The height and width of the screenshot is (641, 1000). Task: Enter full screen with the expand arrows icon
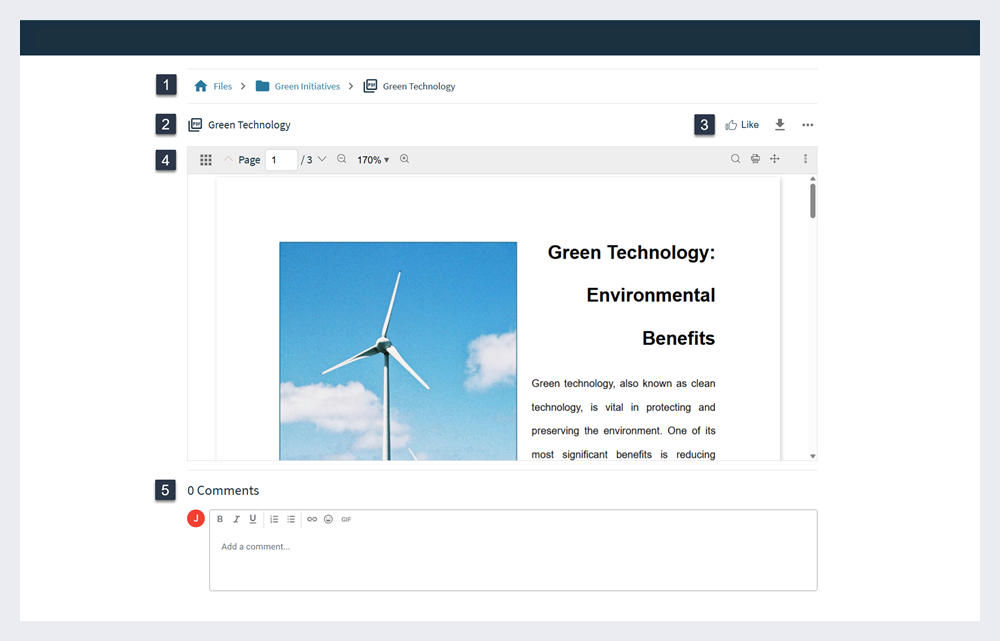775,159
